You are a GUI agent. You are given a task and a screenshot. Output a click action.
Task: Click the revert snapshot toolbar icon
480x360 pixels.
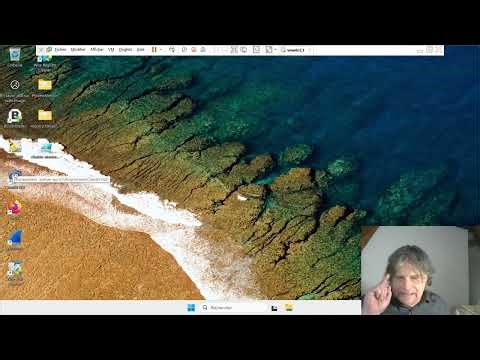point(194,50)
